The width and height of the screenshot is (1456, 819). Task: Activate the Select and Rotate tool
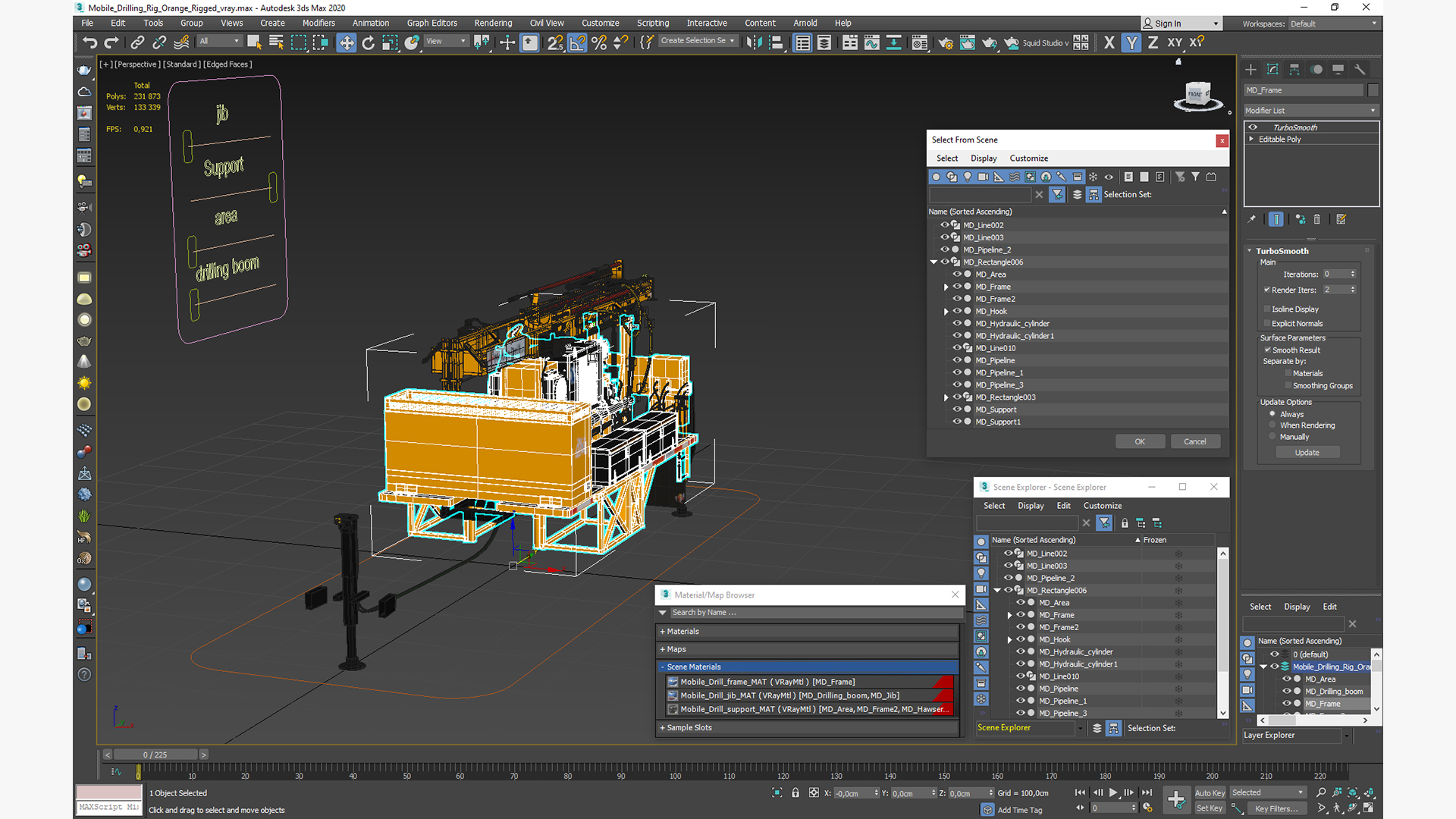(x=369, y=42)
